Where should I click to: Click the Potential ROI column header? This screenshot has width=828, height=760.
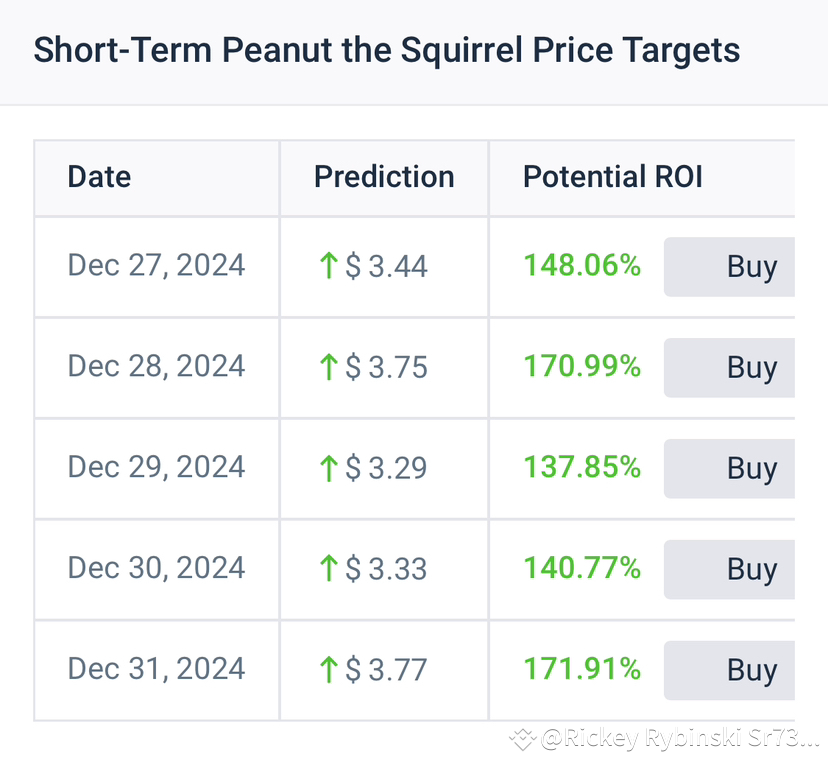[613, 177]
